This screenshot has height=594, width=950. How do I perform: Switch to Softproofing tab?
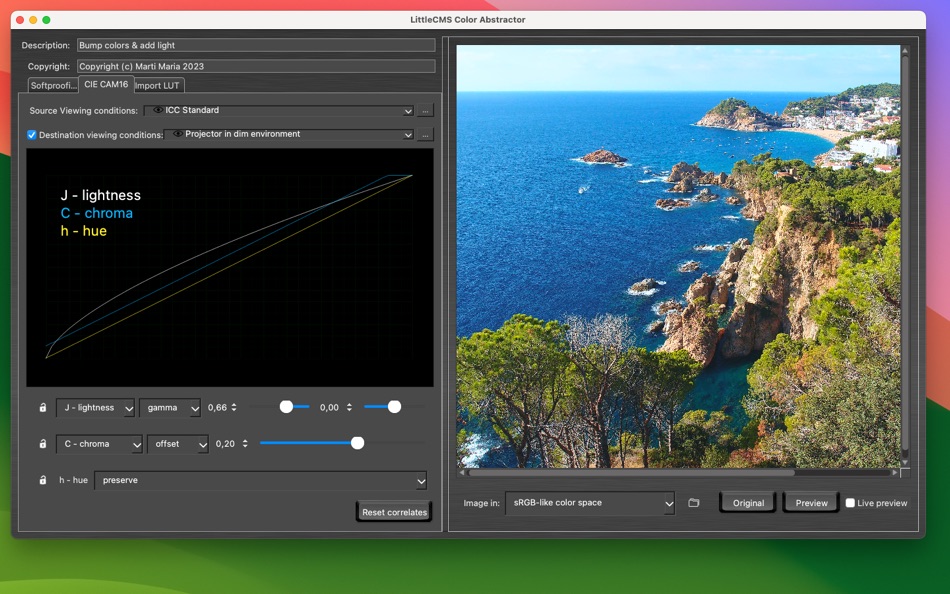[x=53, y=85]
